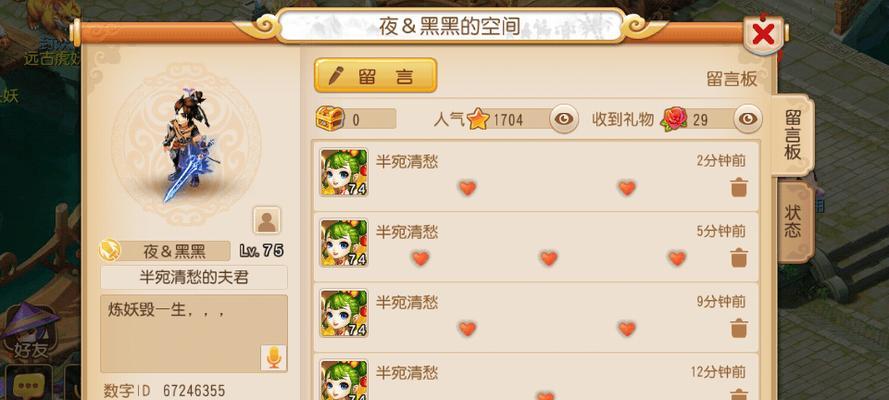
Task: Click the treasure chest icon
Action: [330, 118]
